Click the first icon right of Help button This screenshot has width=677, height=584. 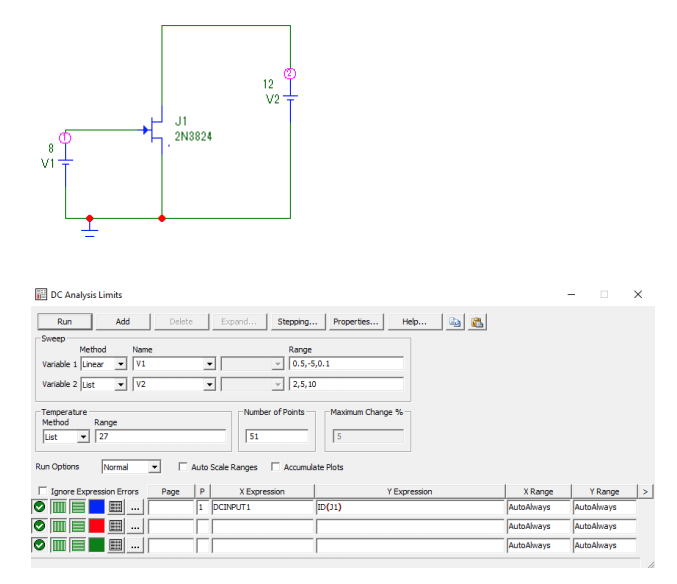[455, 322]
